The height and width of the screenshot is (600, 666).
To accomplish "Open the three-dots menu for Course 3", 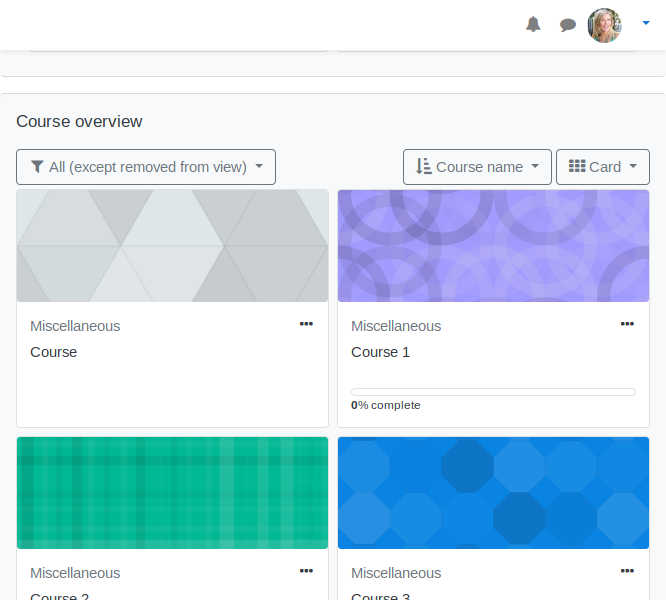I will [627, 571].
